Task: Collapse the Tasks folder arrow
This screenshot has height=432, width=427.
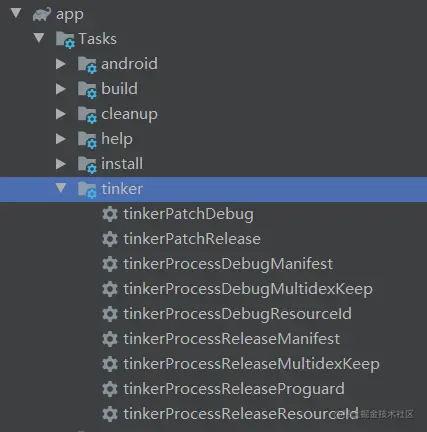Action: [39, 38]
